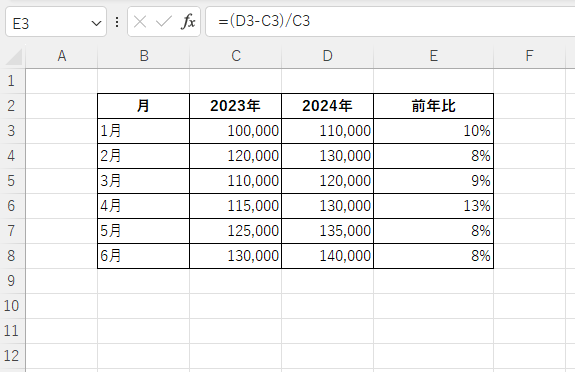Screen dimensions: 575x372
Task: Click the 8% cell in 6月 row
Action: point(433,256)
